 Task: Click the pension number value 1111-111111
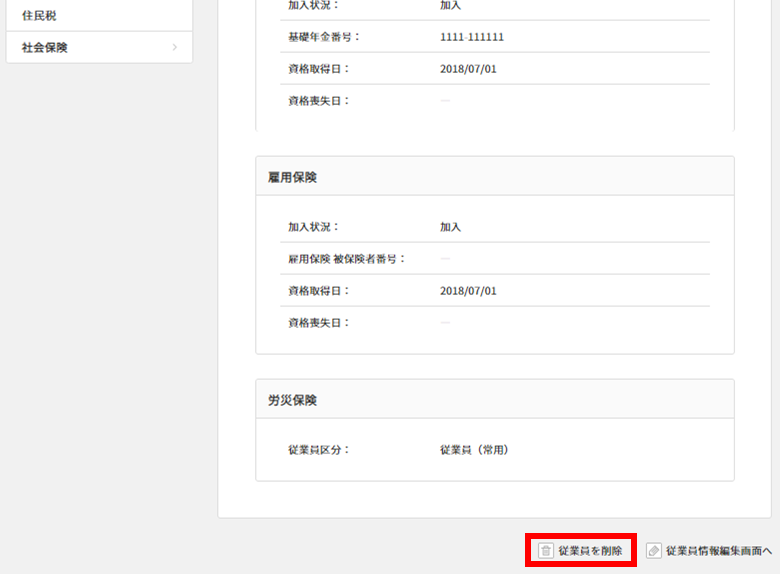(x=472, y=37)
